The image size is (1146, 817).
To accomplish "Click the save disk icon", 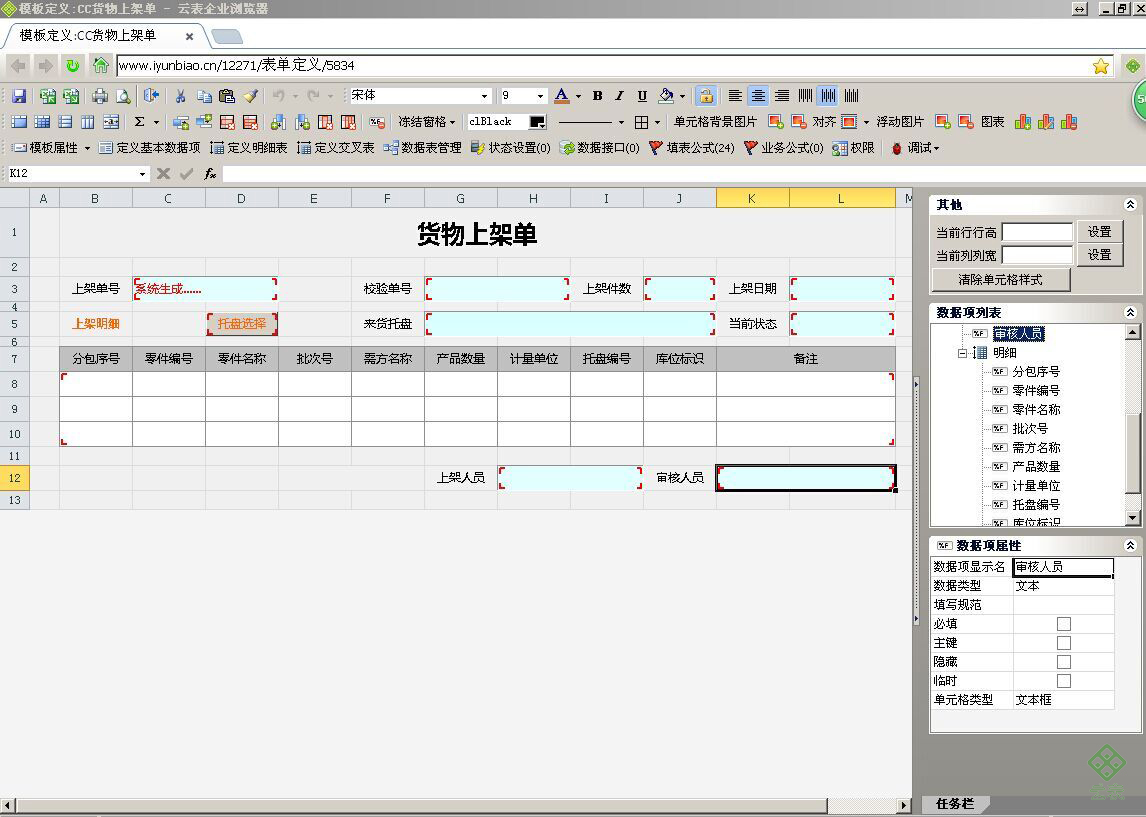I will (x=19, y=96).
